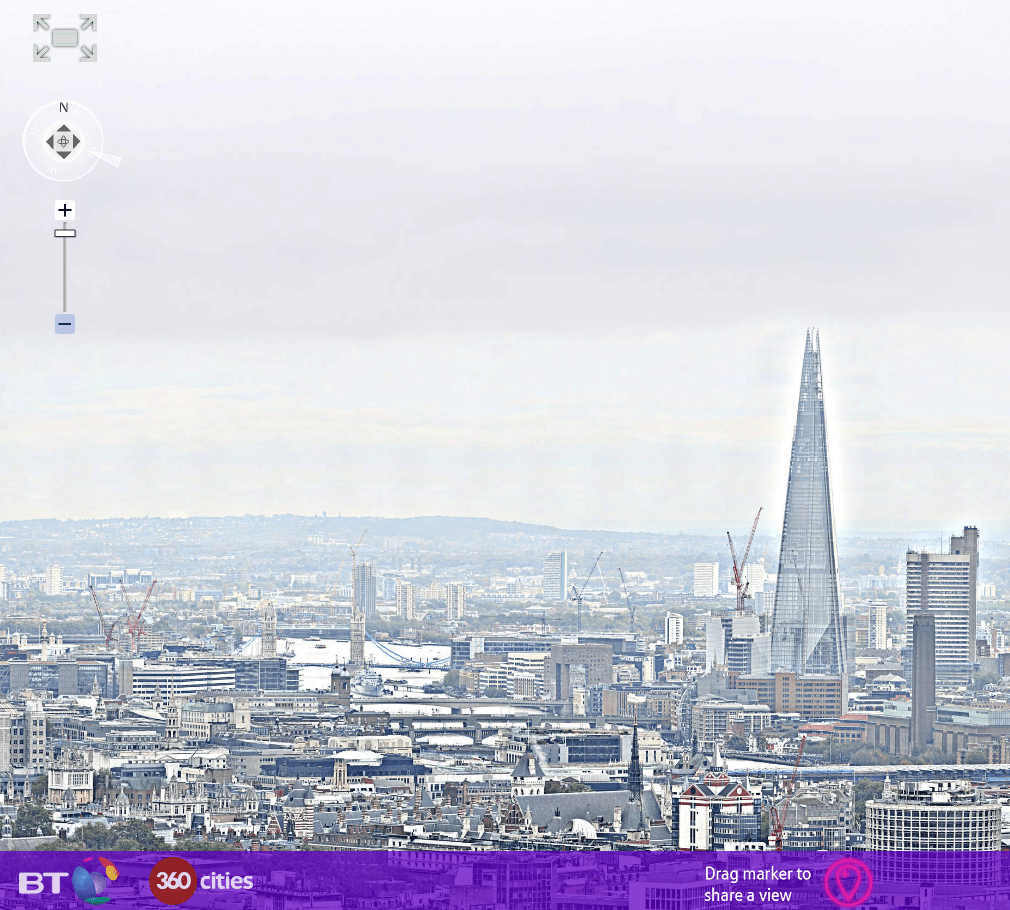
Task: Pan the panorama left with the compass arrow
Action: tap(50, 141)
